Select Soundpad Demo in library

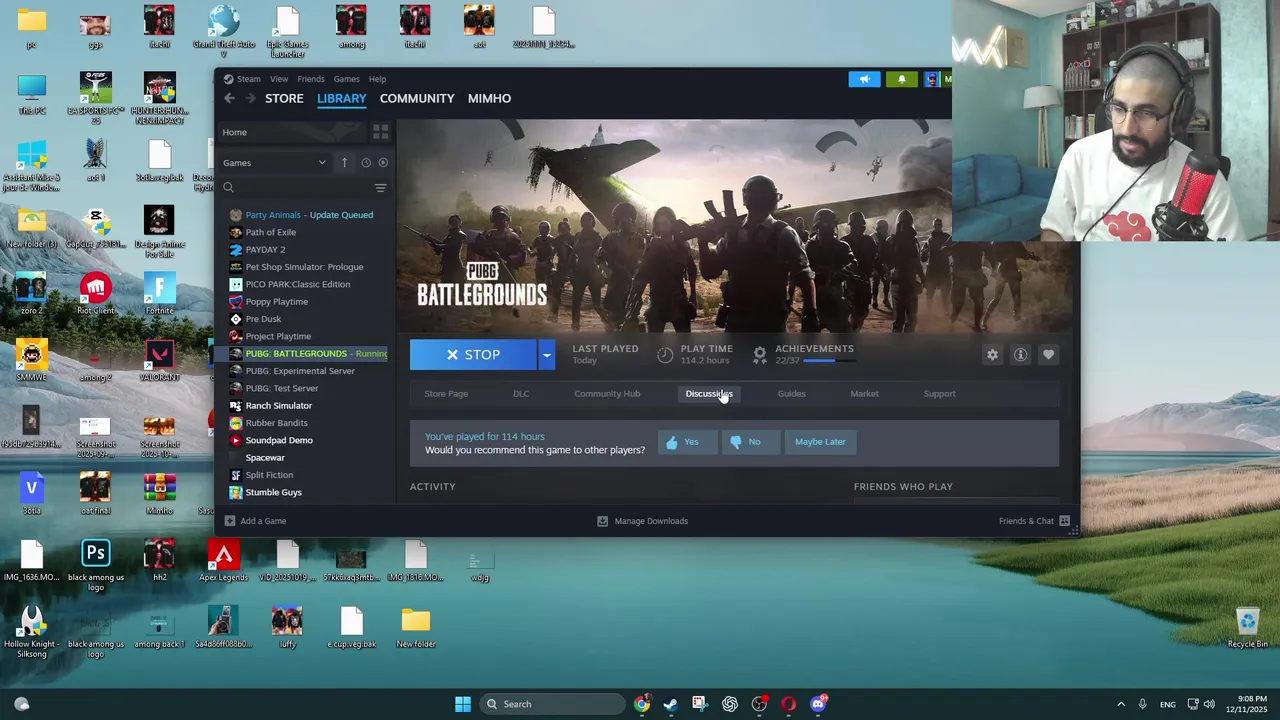click(279, 440)
